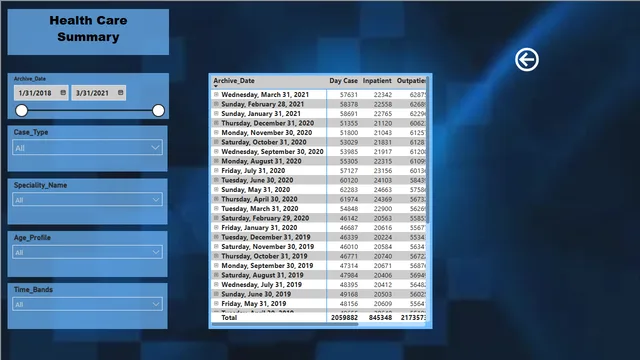
Task: Expand Sunday, May 31, 2020 row
Action: [216, 189]
